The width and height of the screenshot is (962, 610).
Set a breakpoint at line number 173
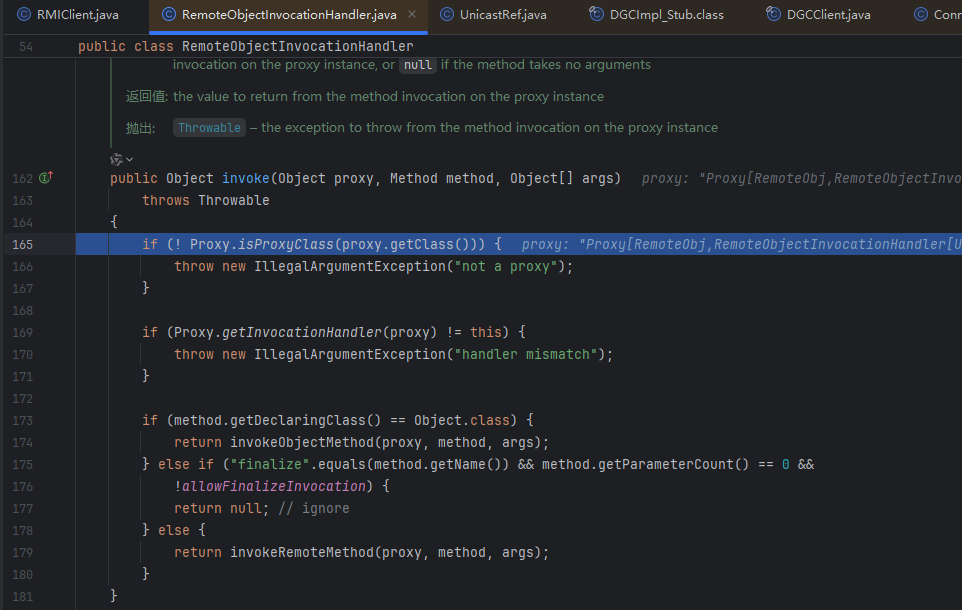[x=22, y=420]
